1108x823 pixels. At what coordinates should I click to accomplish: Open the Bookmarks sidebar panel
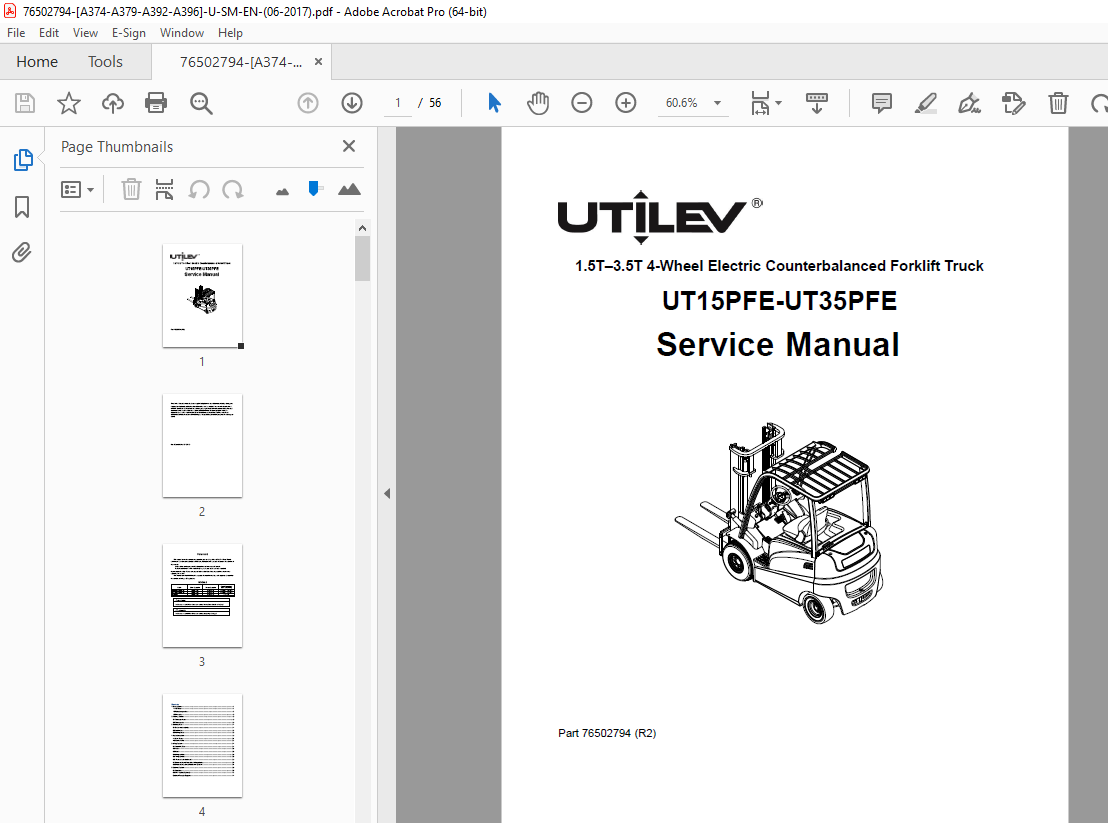[x=22, y=207]
